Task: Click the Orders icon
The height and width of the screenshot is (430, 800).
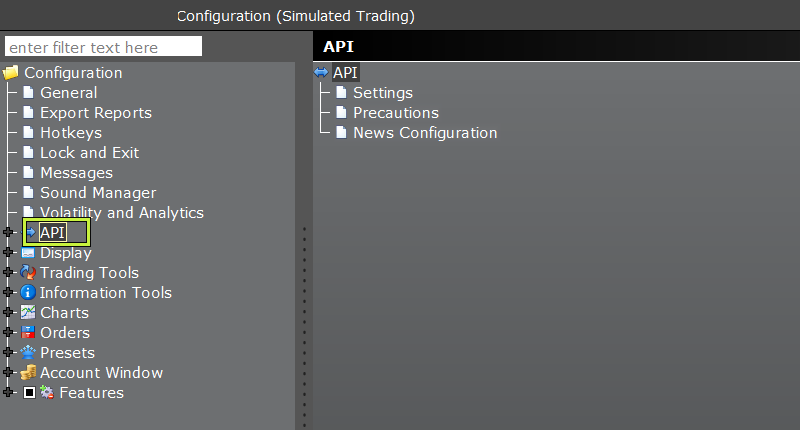Action: tap(28, 333)
